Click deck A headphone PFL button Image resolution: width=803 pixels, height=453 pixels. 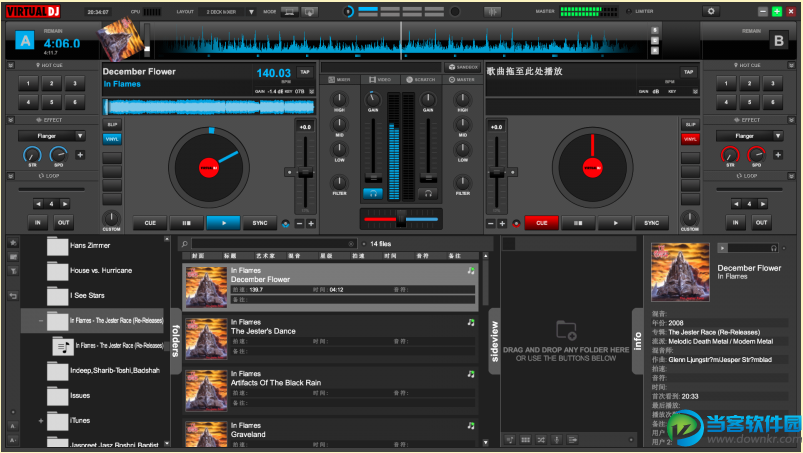tap(373, 193)
